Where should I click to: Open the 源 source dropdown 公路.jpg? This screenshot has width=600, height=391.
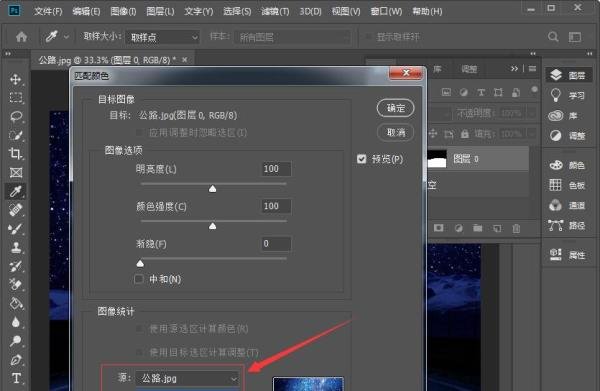pyautogui.click(x=188, y=378)
